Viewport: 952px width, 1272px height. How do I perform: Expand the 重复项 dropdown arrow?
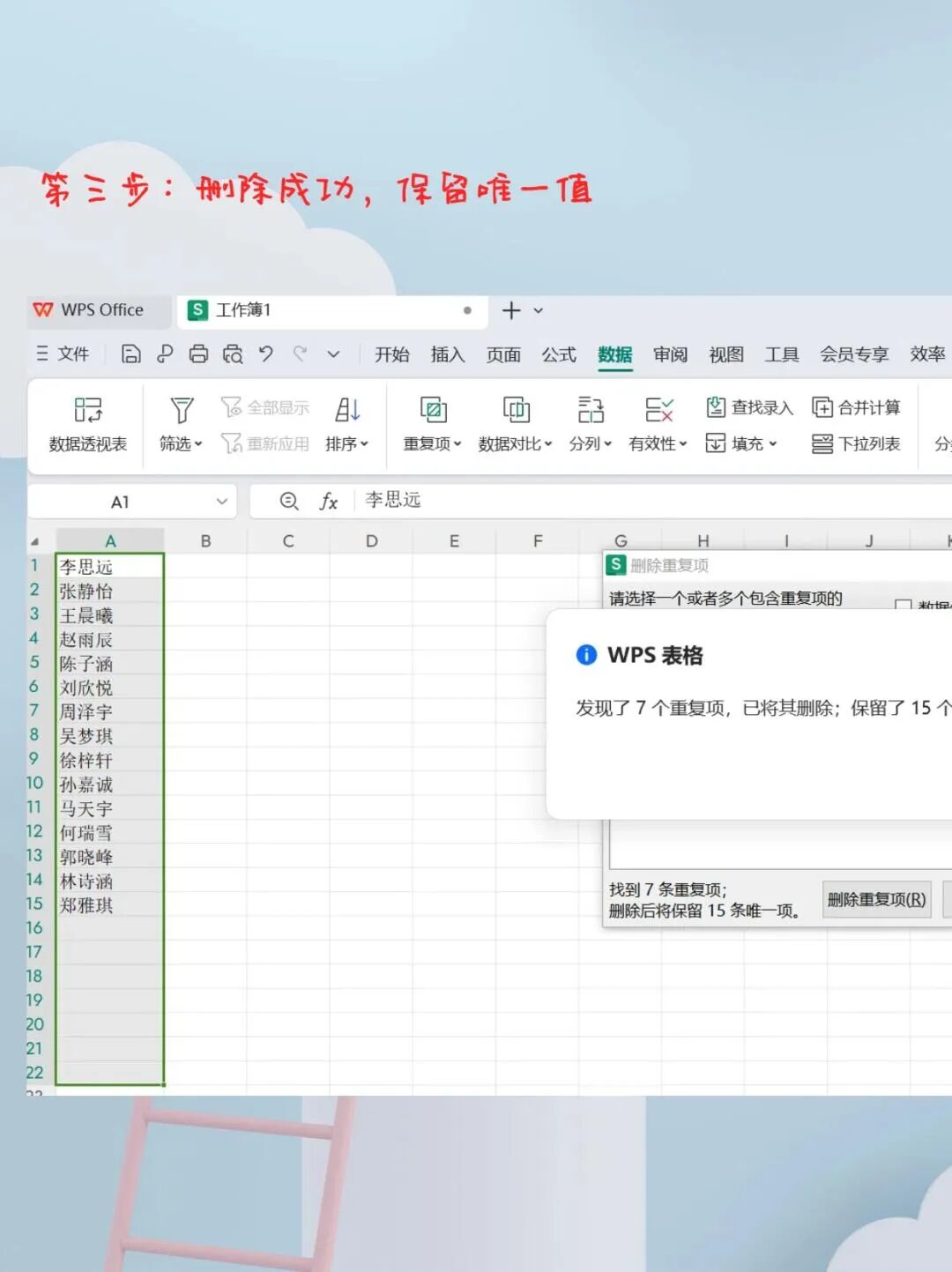[457, 444]
